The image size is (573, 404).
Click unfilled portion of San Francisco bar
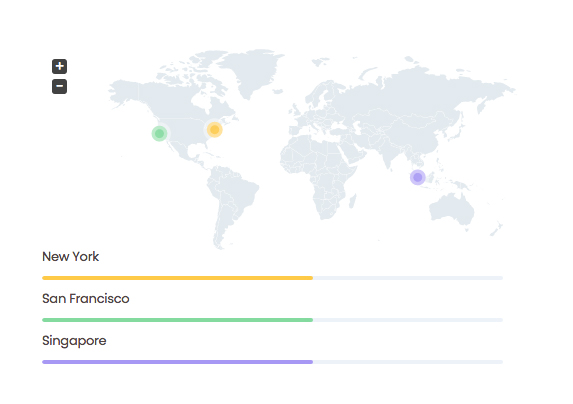[x=408, y=320]
